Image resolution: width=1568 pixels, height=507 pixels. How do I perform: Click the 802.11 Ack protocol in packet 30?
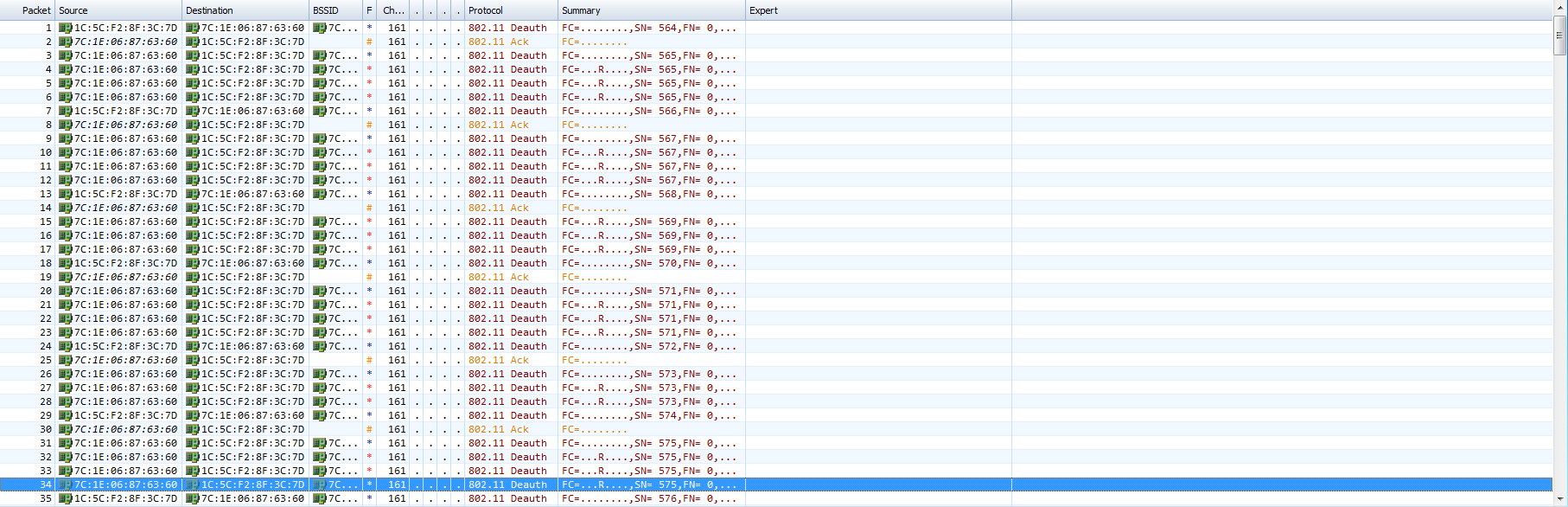[x=499, y=429]
